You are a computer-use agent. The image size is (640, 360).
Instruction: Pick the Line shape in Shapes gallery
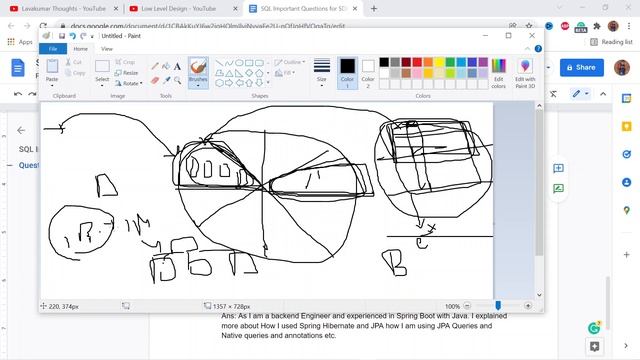point(219,63)
